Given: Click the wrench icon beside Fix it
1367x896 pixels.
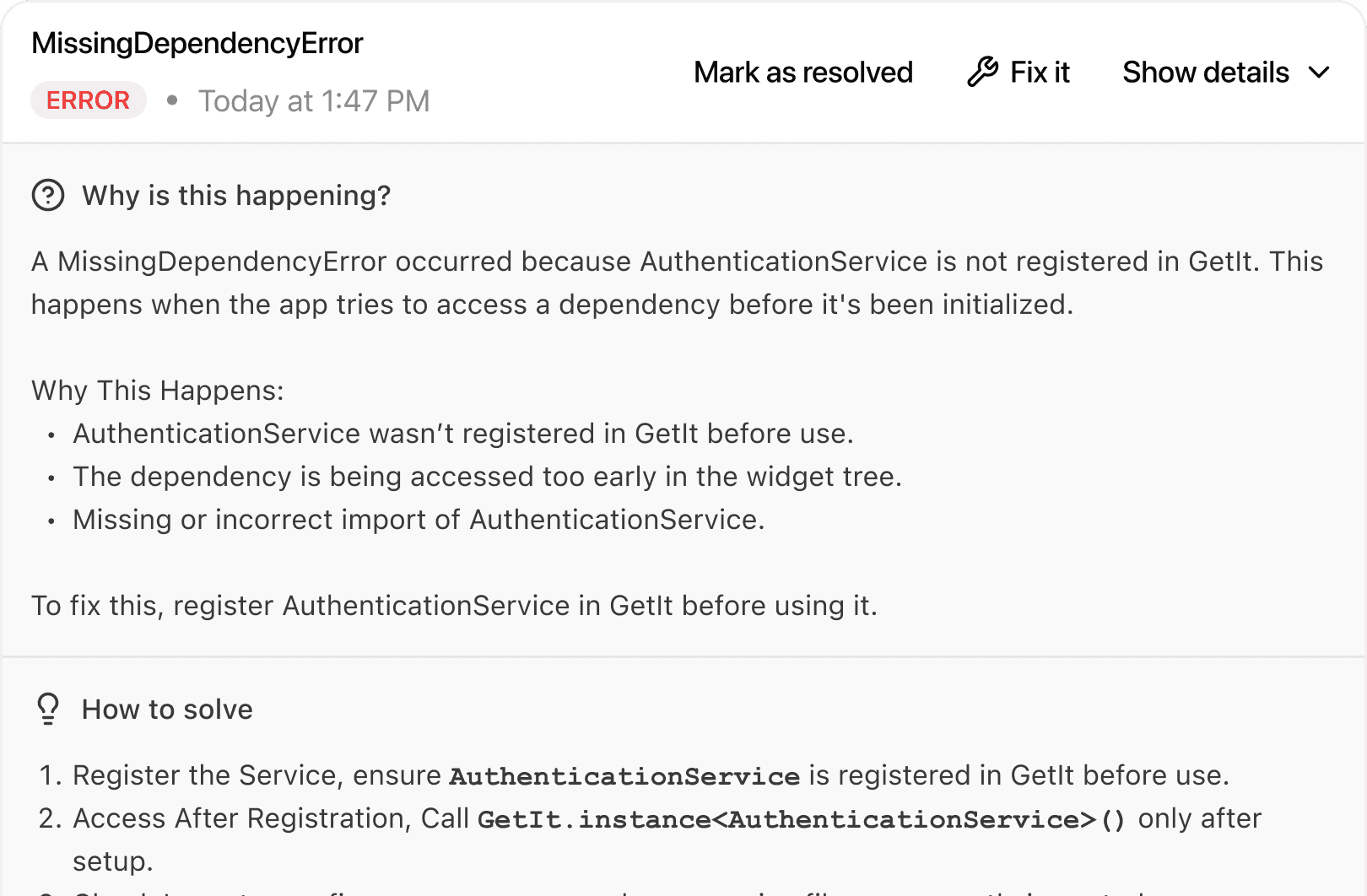Looking at the screenshot, I should 982,73.
